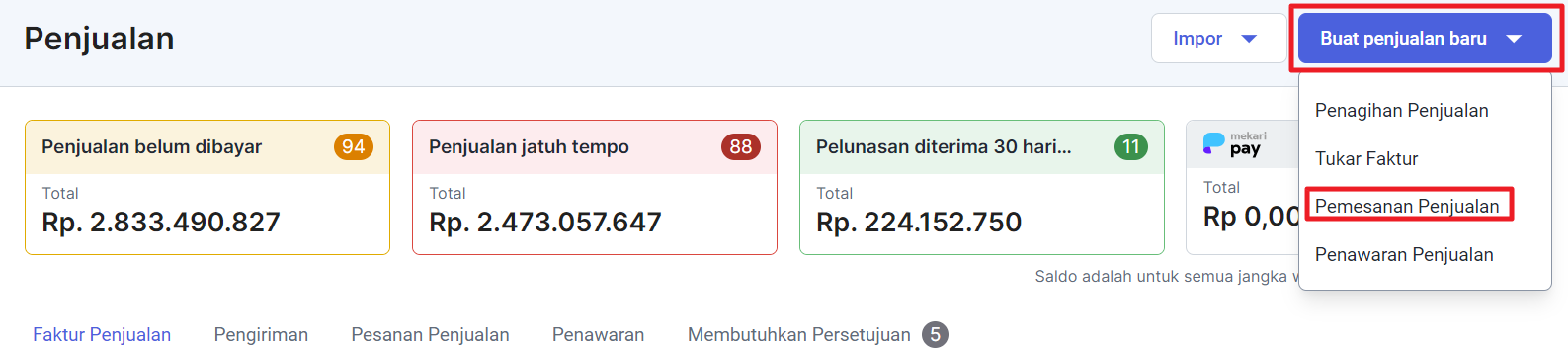Screen dimensions: 1568x361
Task: Click the orange 94 unpaid count badge
Action: tap(354, 147)
